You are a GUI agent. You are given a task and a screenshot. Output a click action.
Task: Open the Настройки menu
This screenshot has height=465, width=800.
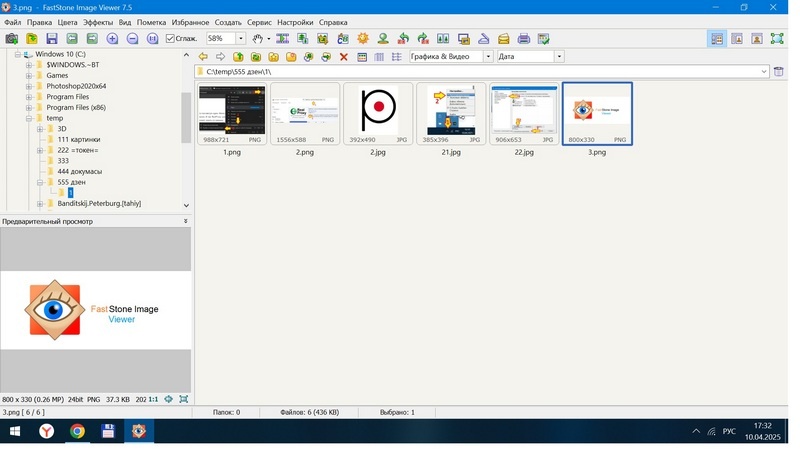click(x=295, y=22)
